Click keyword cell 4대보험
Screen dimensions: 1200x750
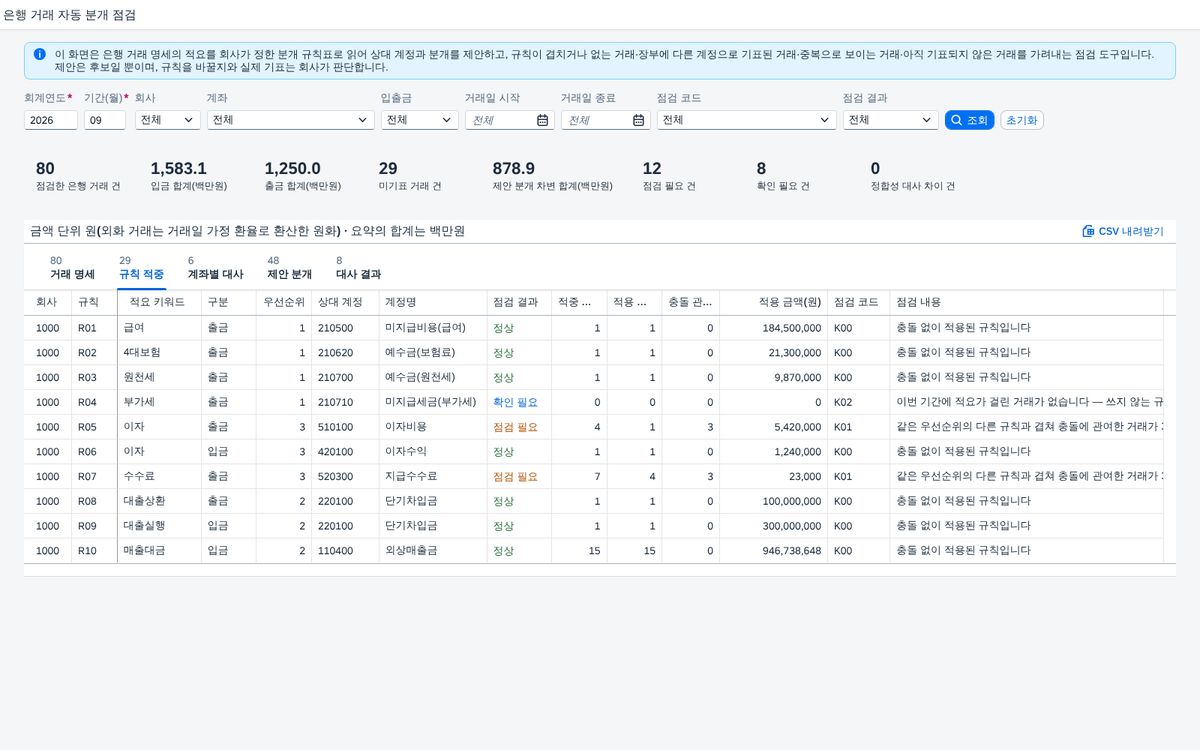click(x=142, y=353)
